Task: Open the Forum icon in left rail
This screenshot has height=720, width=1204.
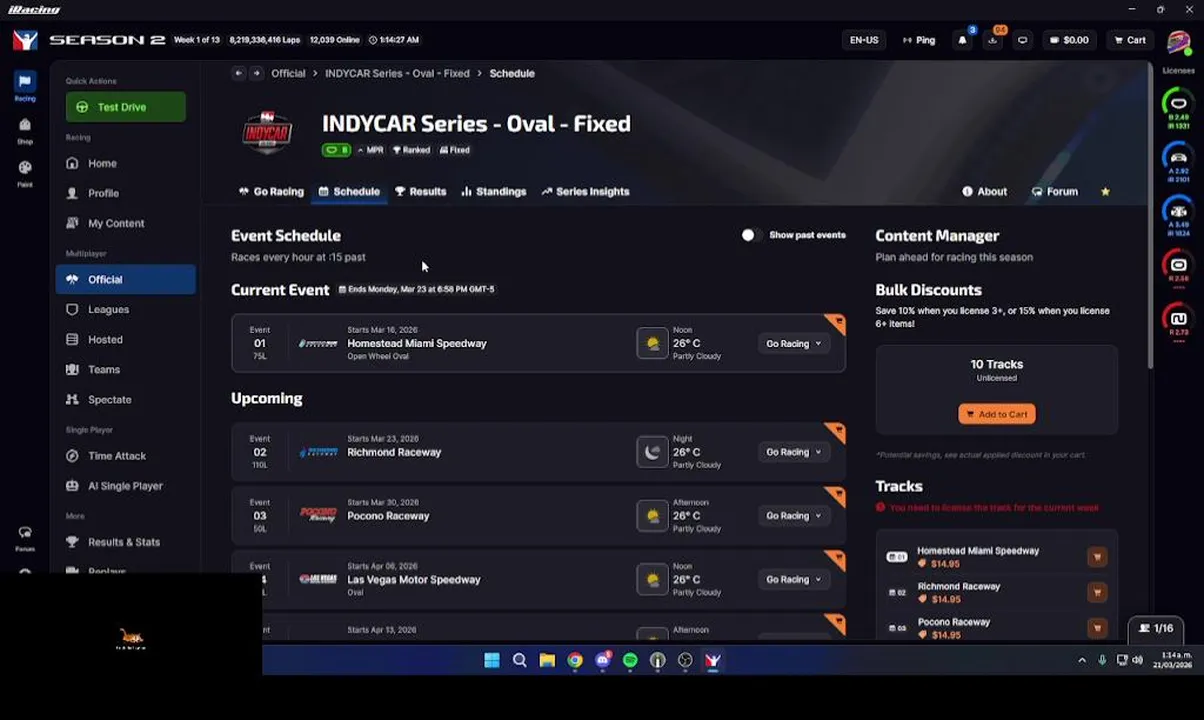Action: click(x=25, y=538)
